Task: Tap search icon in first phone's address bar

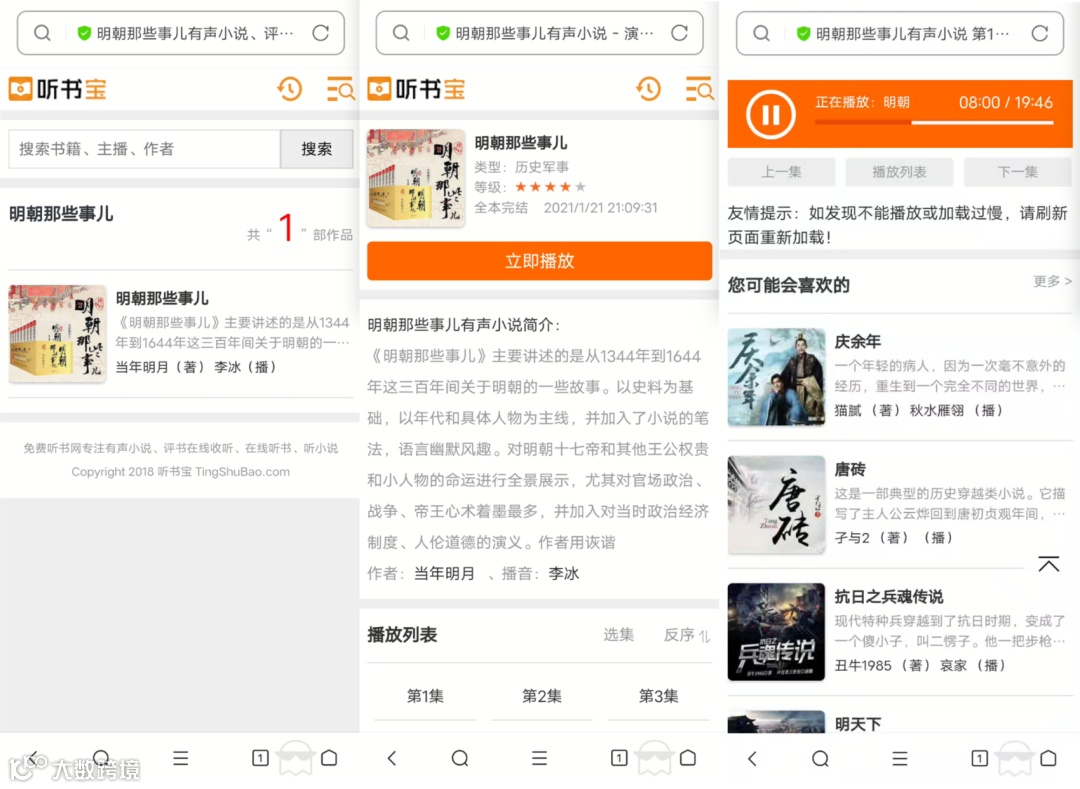Action: point(42,33)
